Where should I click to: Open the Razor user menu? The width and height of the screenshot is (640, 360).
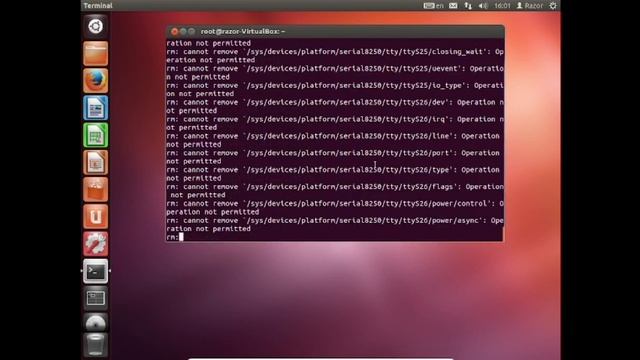530,6
